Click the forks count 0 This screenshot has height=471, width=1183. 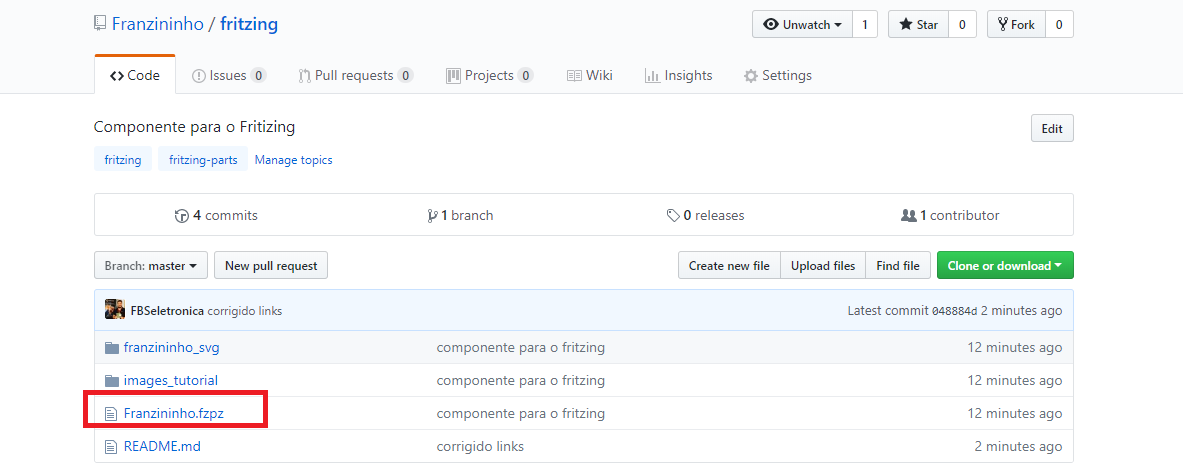(1059, 24)
